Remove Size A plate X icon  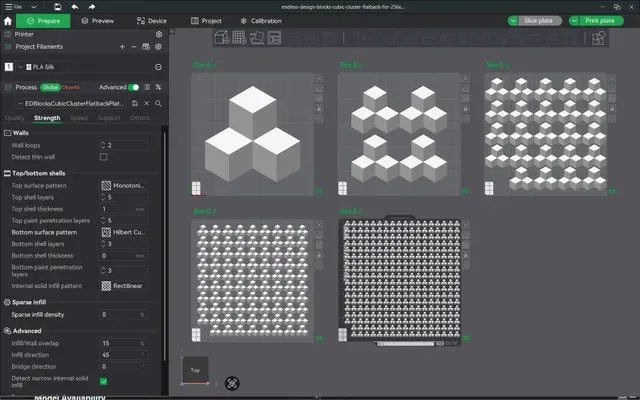point(319,78)
